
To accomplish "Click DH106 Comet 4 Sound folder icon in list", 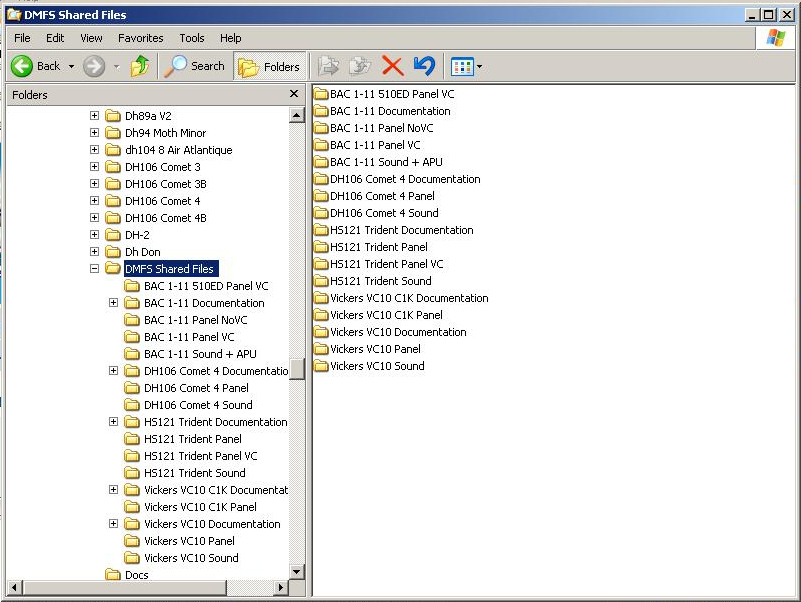I will coord(321,213).
